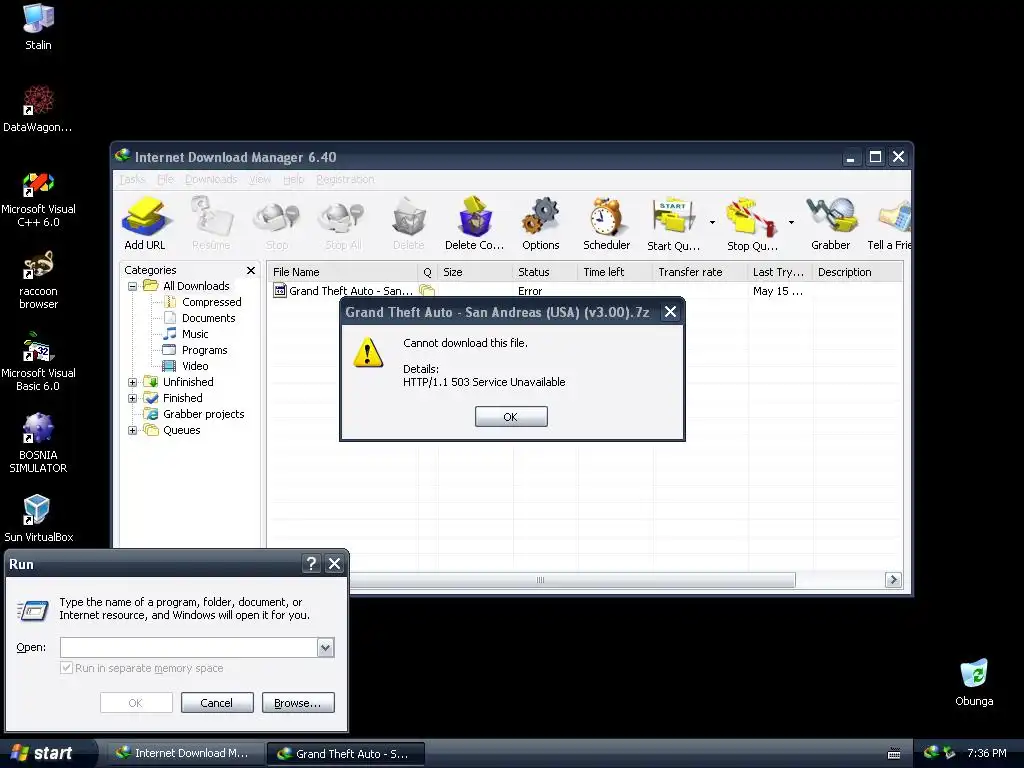Expand the Finished tree node

pyautogui.click(x=133, y=398)
